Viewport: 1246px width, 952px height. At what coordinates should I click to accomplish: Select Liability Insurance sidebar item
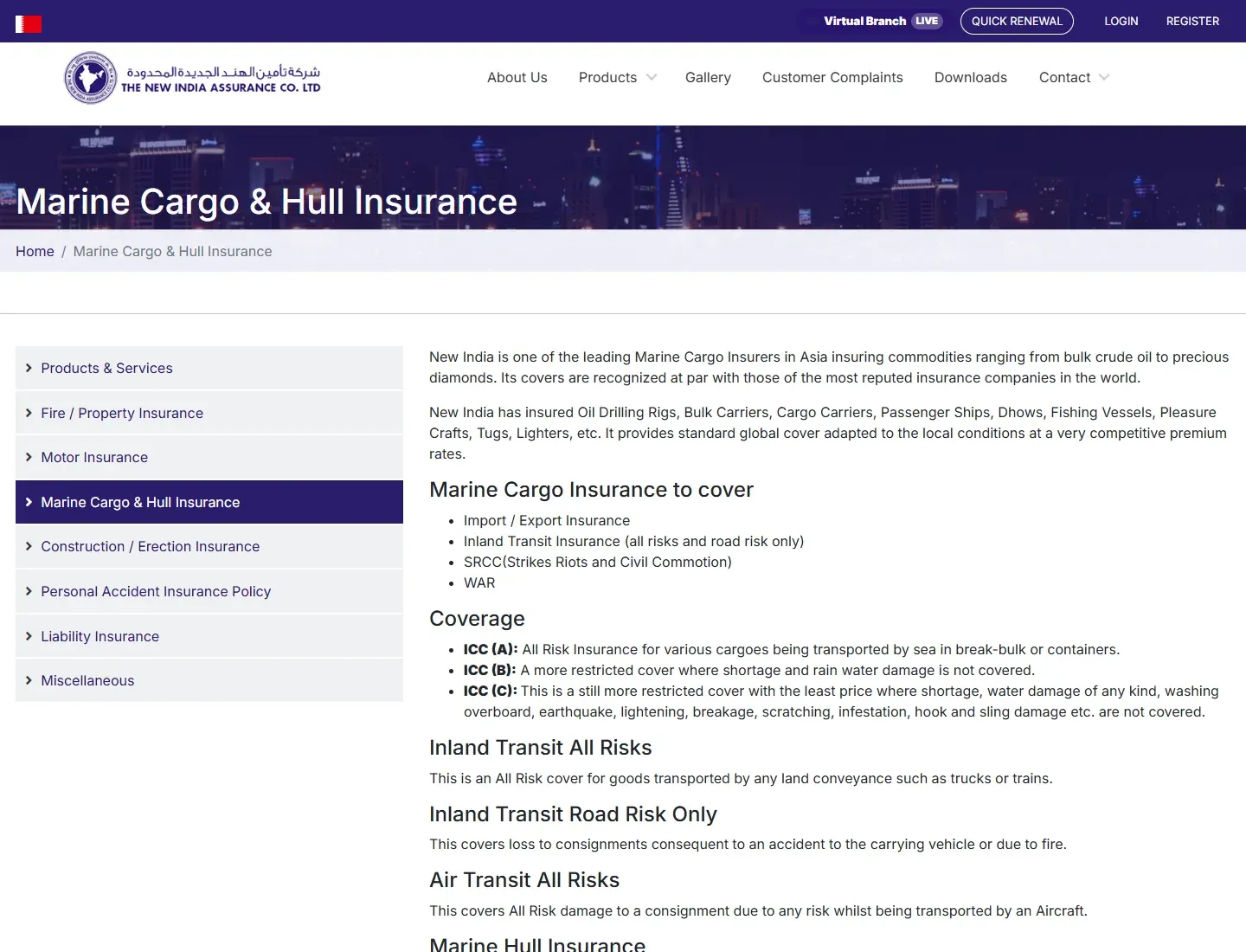click(x=209, y=636)
